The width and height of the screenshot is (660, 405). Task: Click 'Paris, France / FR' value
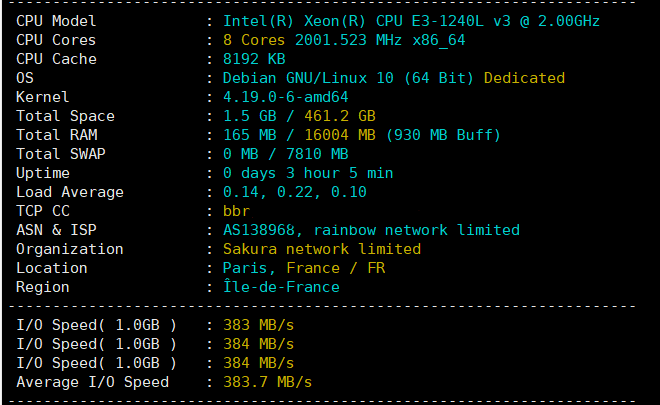[304, 268]
